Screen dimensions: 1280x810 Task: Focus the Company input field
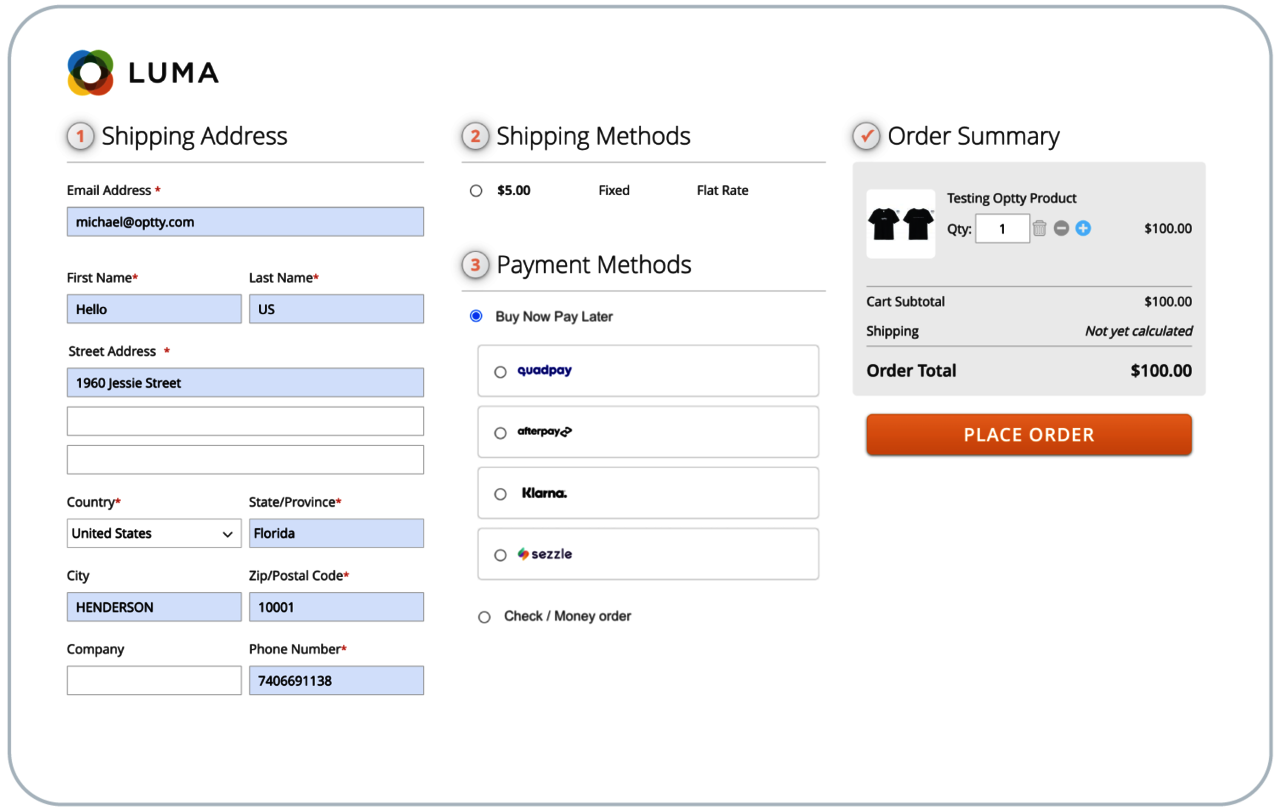(x=154, y=680)
